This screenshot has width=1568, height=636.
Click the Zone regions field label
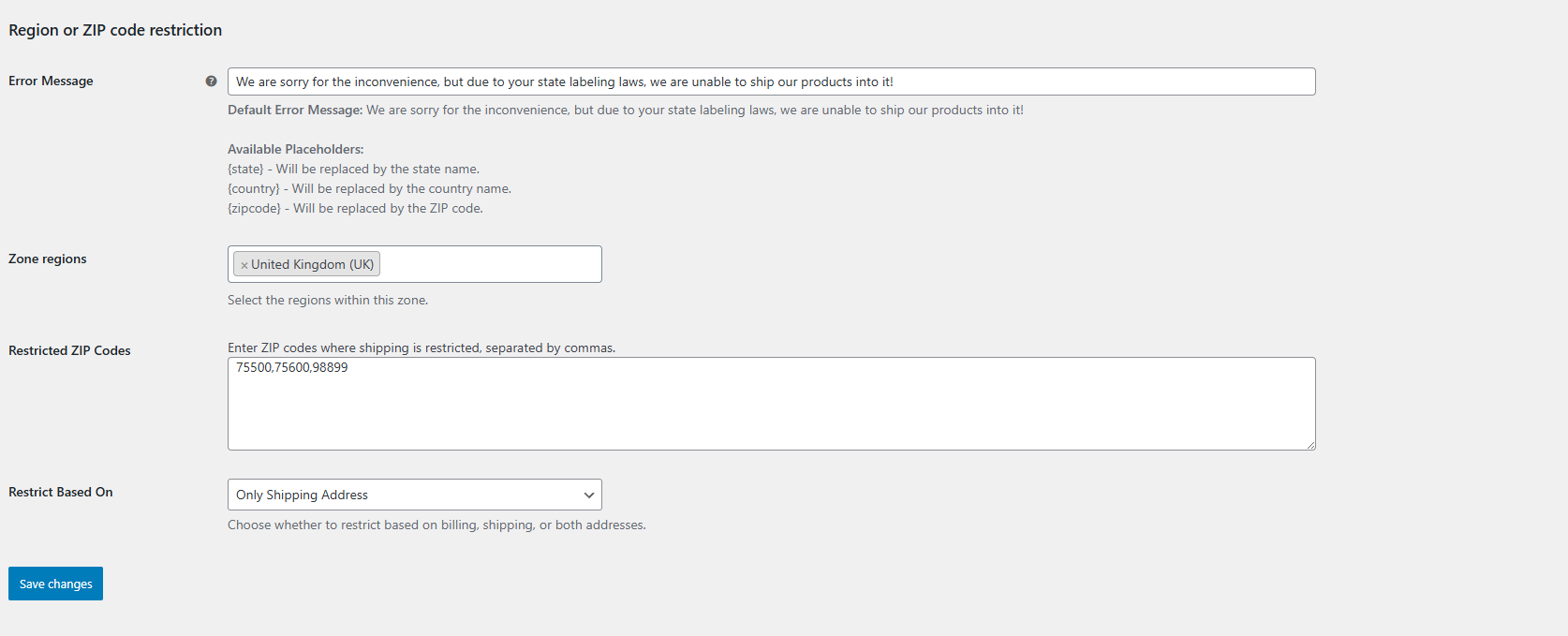click(48, 259)
